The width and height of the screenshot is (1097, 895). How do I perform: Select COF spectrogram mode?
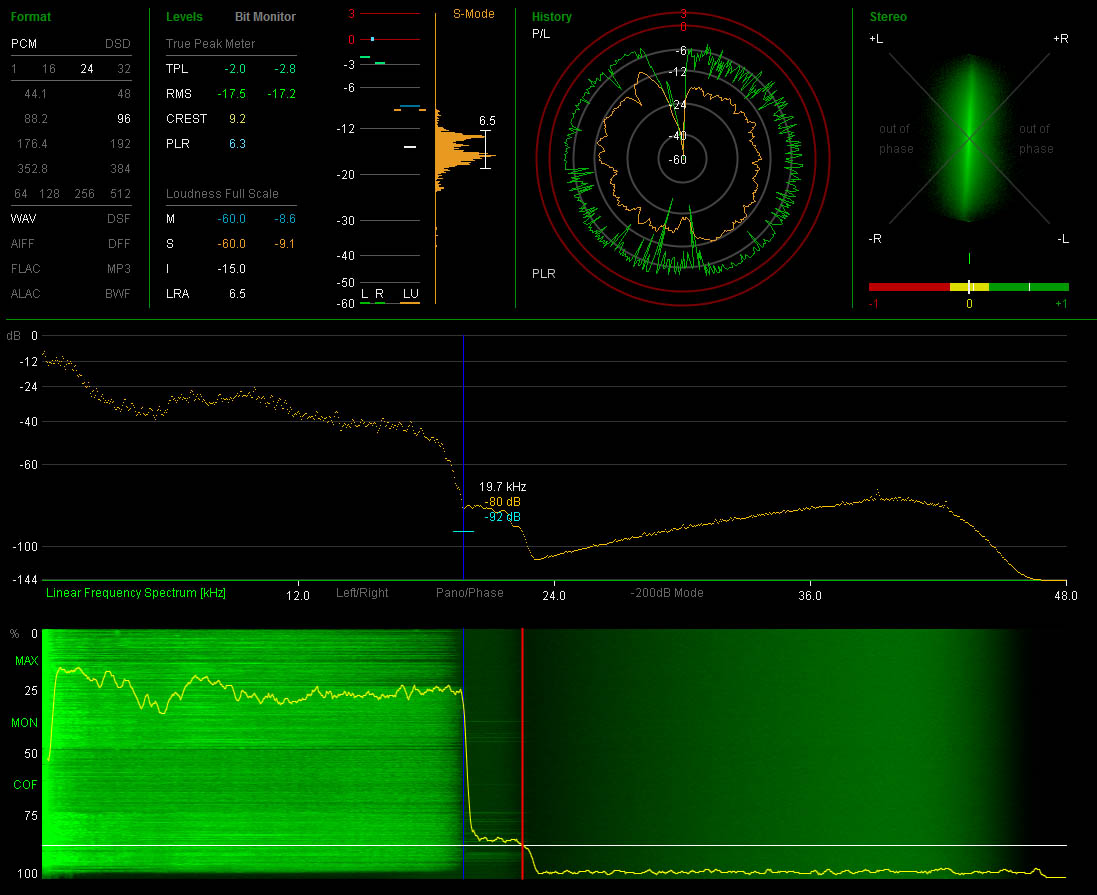[x=25, y=785]
